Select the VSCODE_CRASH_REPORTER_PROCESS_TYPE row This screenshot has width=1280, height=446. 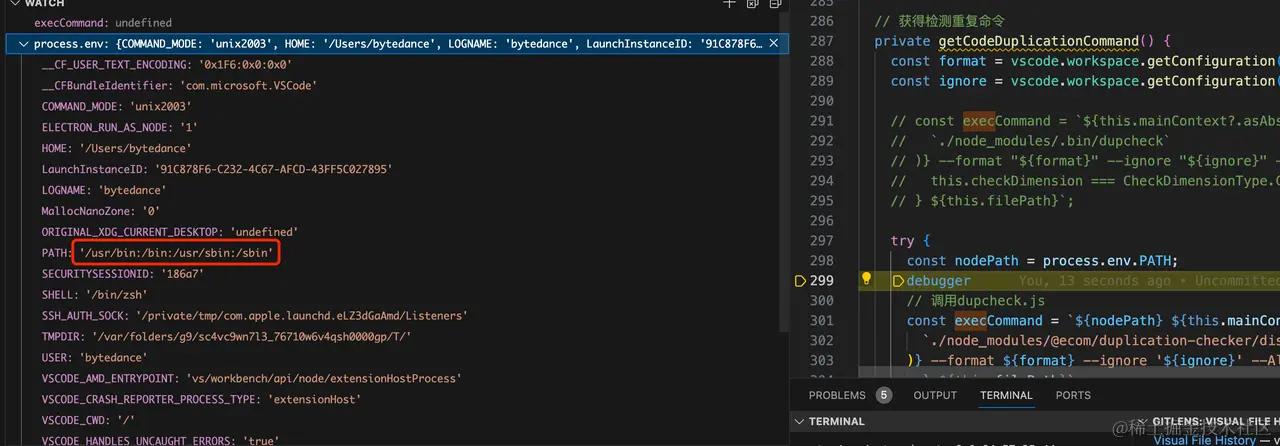395,400
